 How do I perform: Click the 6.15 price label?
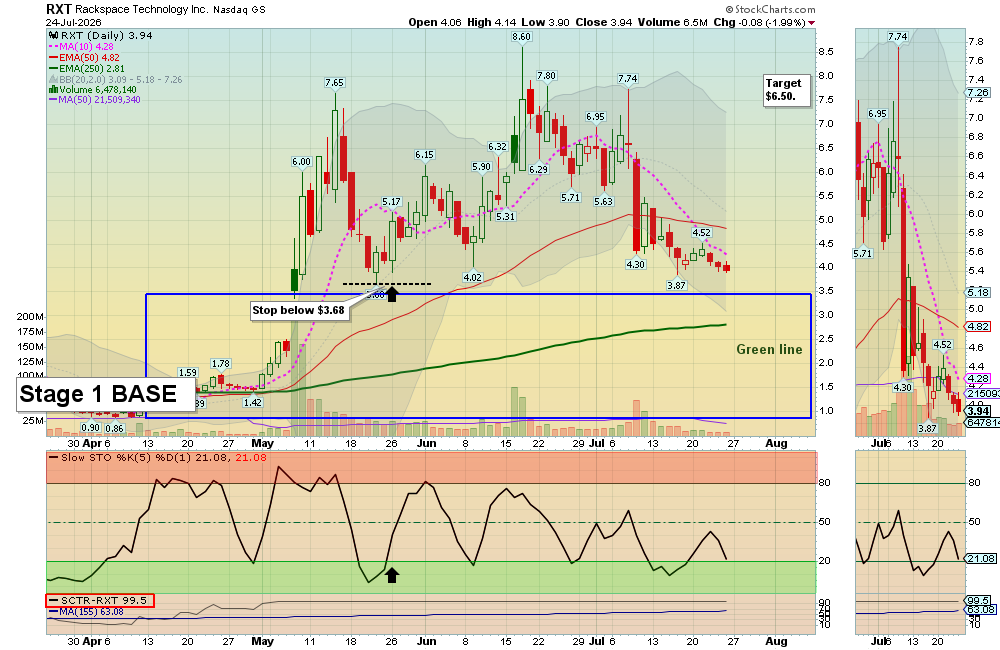coord(424,155)
